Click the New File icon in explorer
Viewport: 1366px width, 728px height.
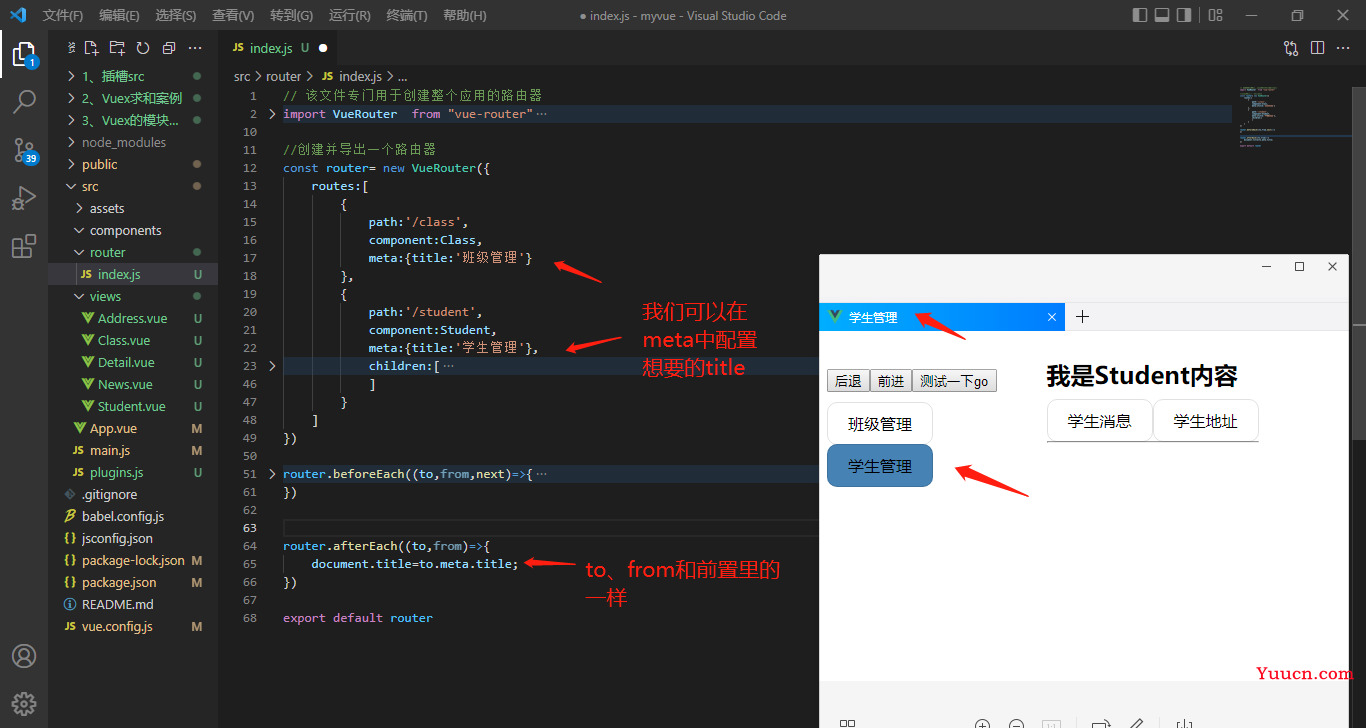[x=91, y=48]
